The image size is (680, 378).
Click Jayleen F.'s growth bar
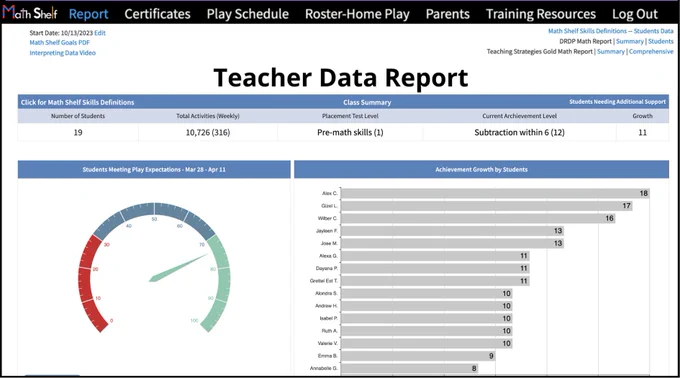click(452, 231)
